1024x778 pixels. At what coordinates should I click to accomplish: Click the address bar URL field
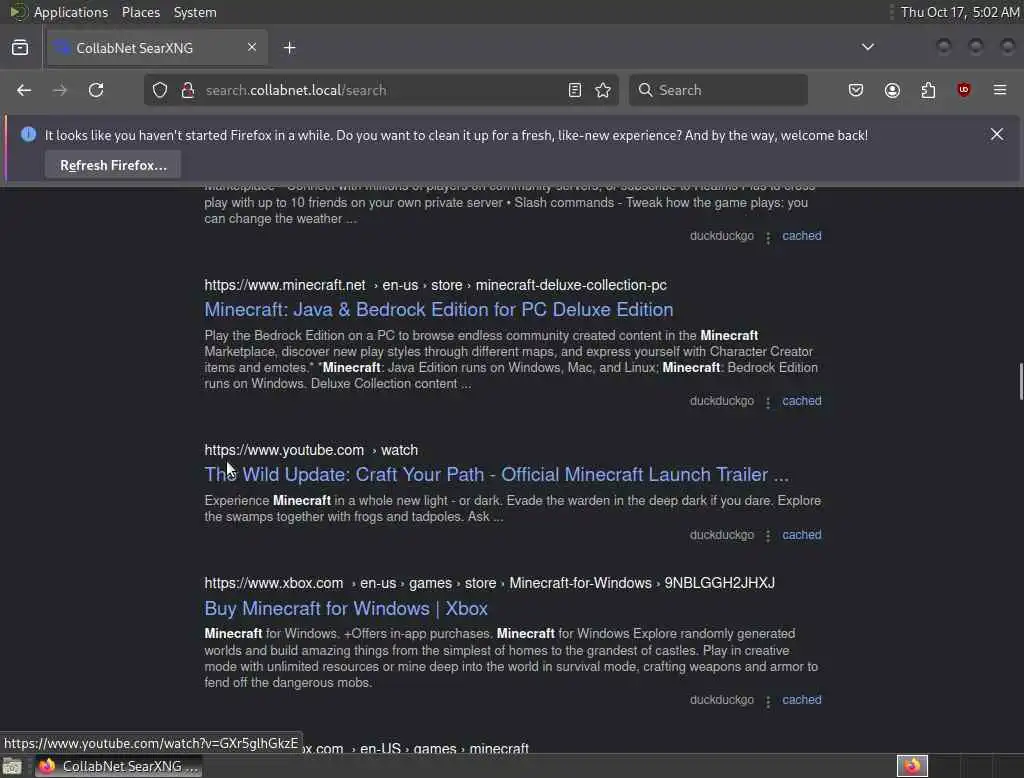click(382, 90)
